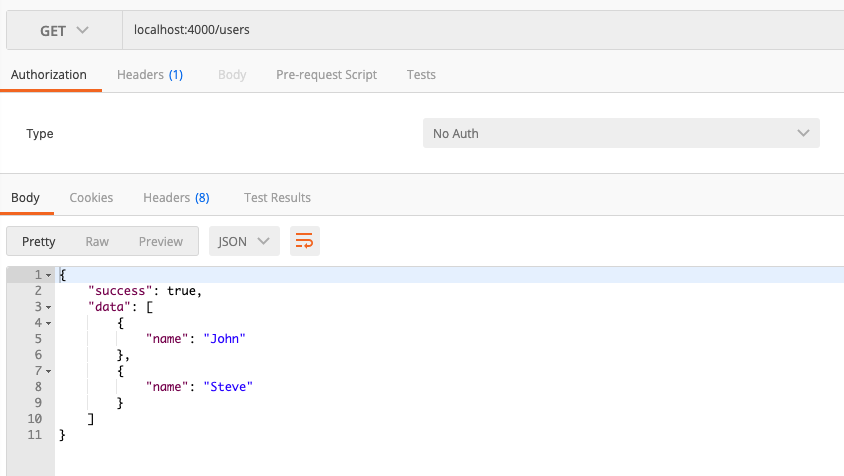Collapse the data array on line 3
844x476 pixels.
pyautogui.click(x=48, y=307)
